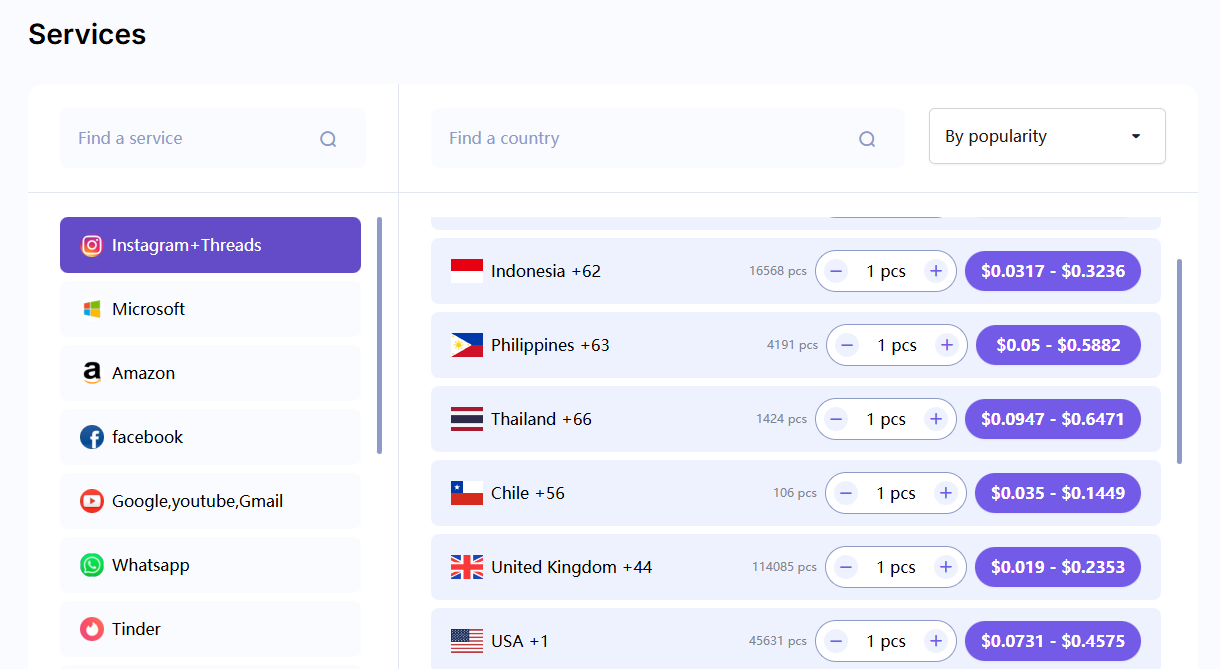This screenshot has width=1220, height=669.
Task: Increase Indonesia quantity with plus icon
Action: (935, 271)
